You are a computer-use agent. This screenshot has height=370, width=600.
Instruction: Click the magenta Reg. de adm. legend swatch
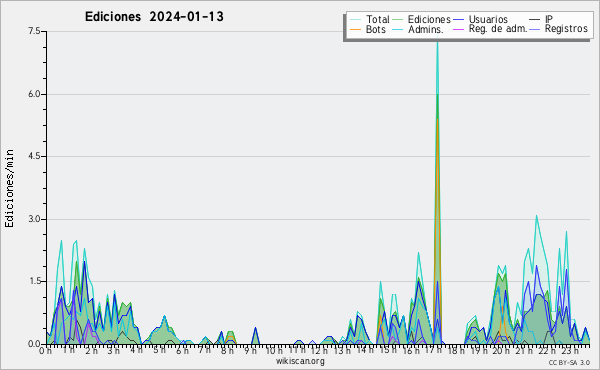coord(458,29)
